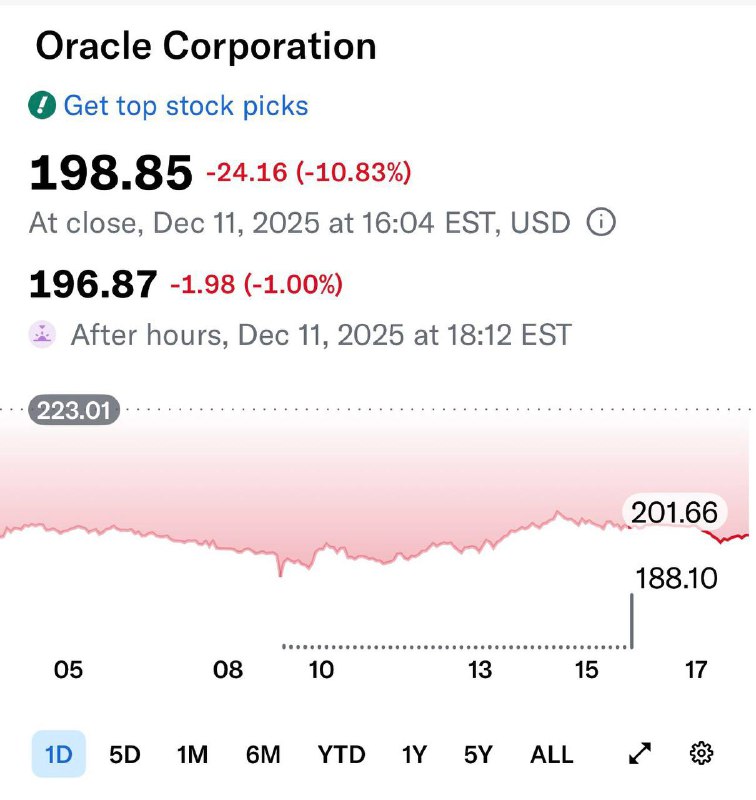Screen dimensions: 756x800
Task: Select the 5Y time range
Action: 478,754
